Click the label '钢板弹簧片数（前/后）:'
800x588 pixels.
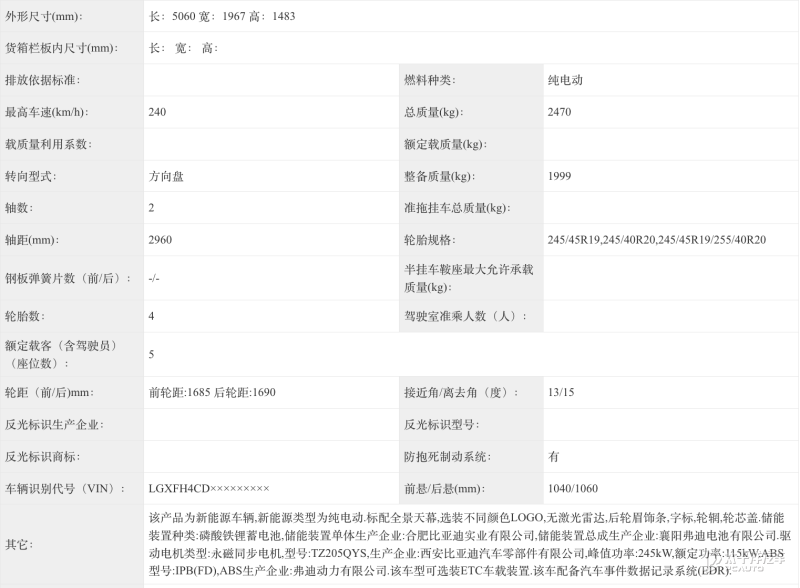pos(68,279)
